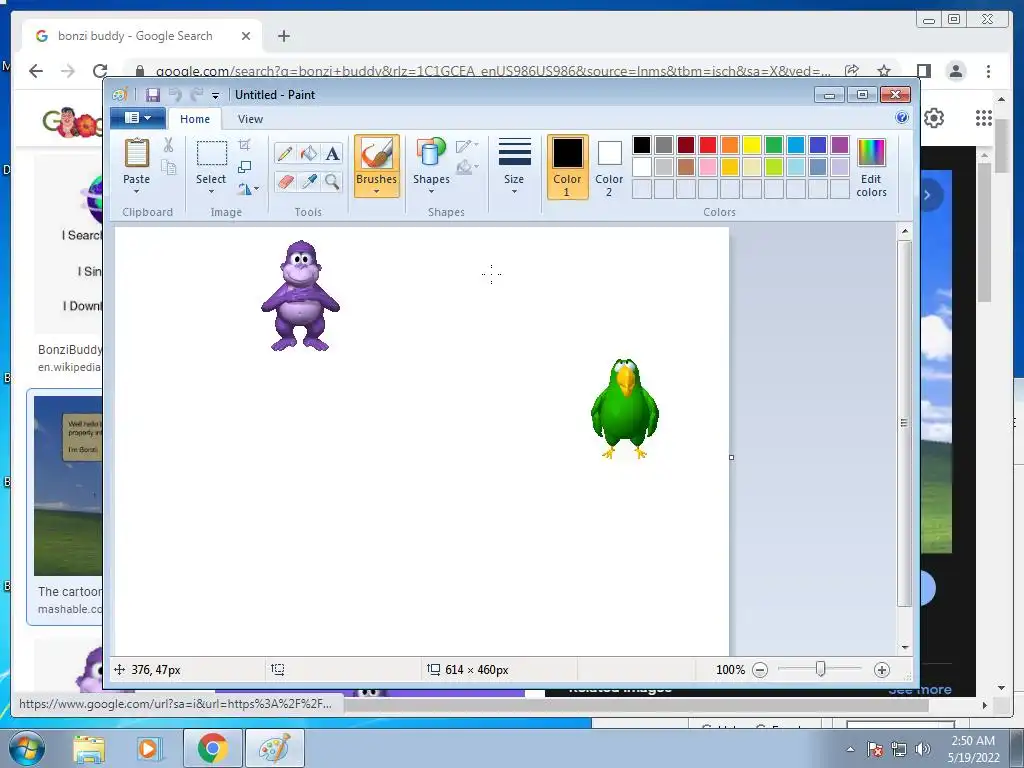Click the Select rectangle icon
The width and height of the screenshot is (1024, 768).
212,153
